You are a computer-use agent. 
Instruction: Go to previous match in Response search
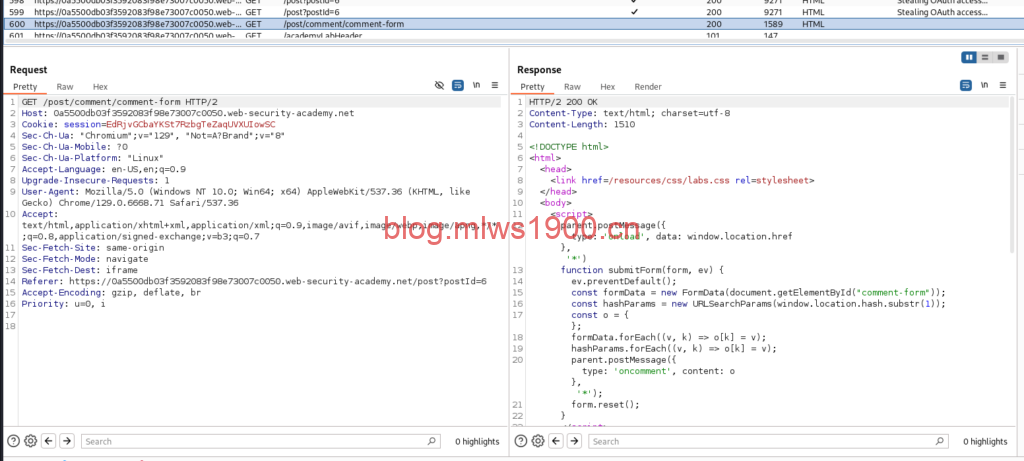point(556,441)
